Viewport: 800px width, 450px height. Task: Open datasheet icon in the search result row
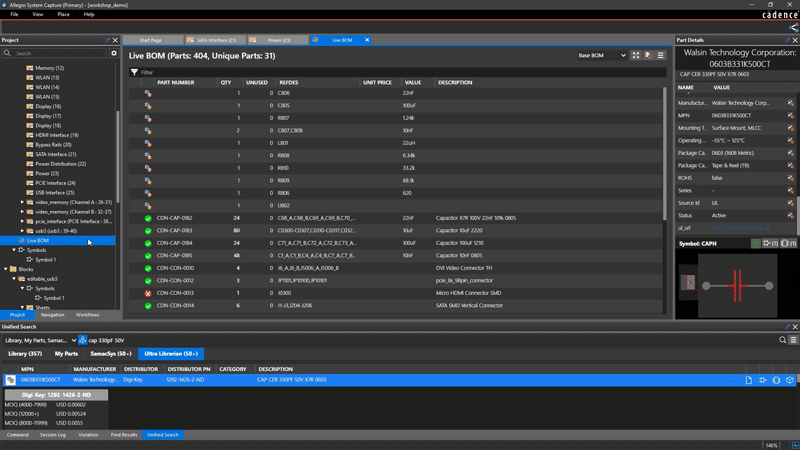click(x=748, y=380)
